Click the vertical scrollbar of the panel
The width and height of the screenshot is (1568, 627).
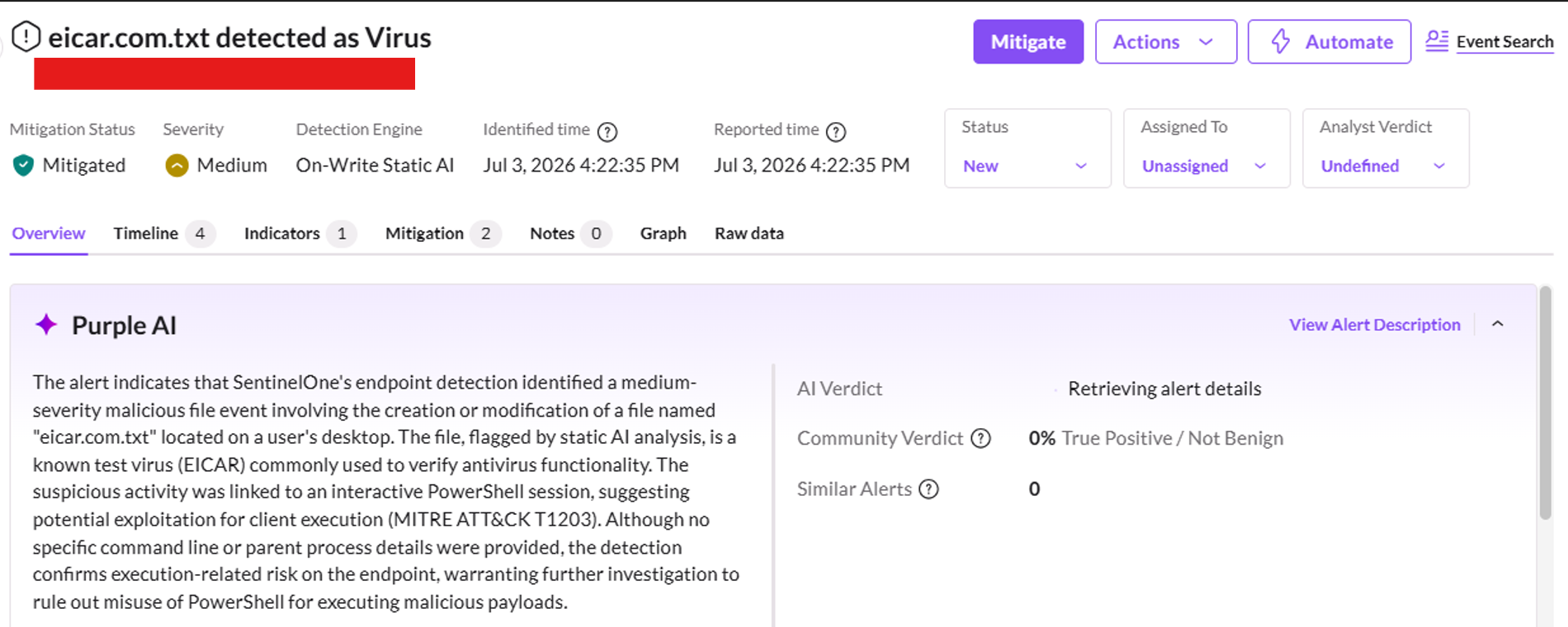click(x=1546, y=403)
